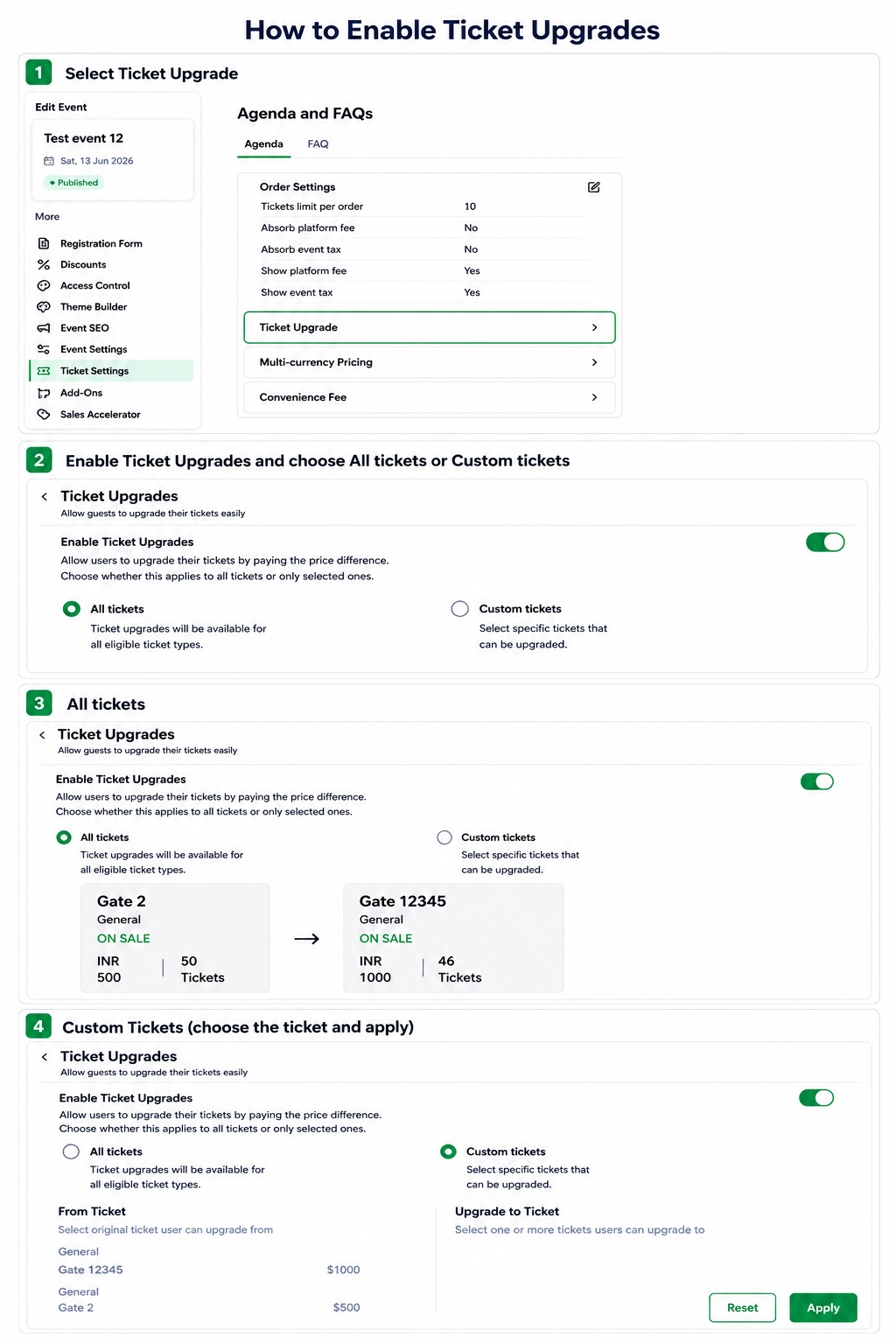This screenshot has height=1344, width=896.
Task: Click the green Apply button
Action: pos(823,1308)
